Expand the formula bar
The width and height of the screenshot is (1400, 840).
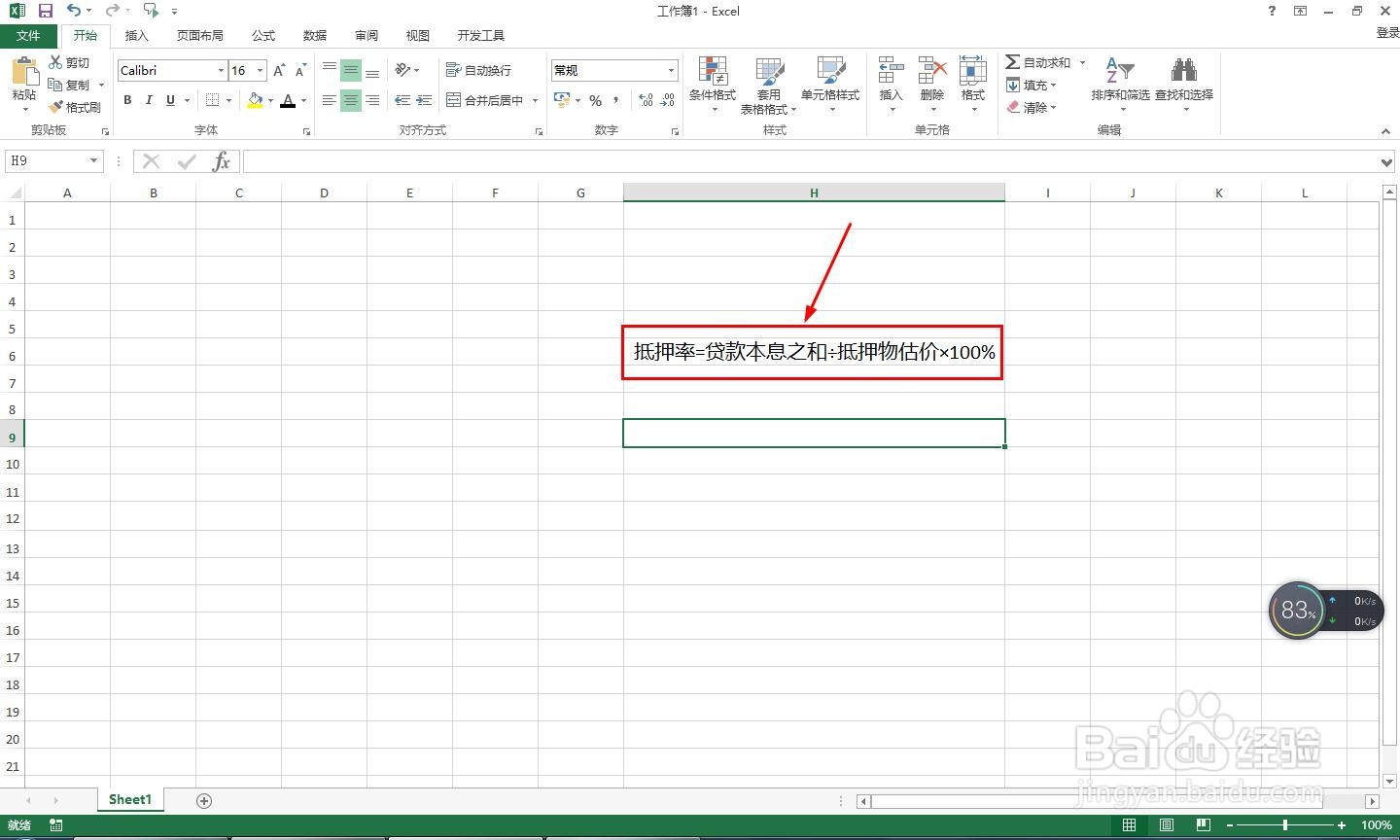pyautogui.click(x=1386, y=161)
